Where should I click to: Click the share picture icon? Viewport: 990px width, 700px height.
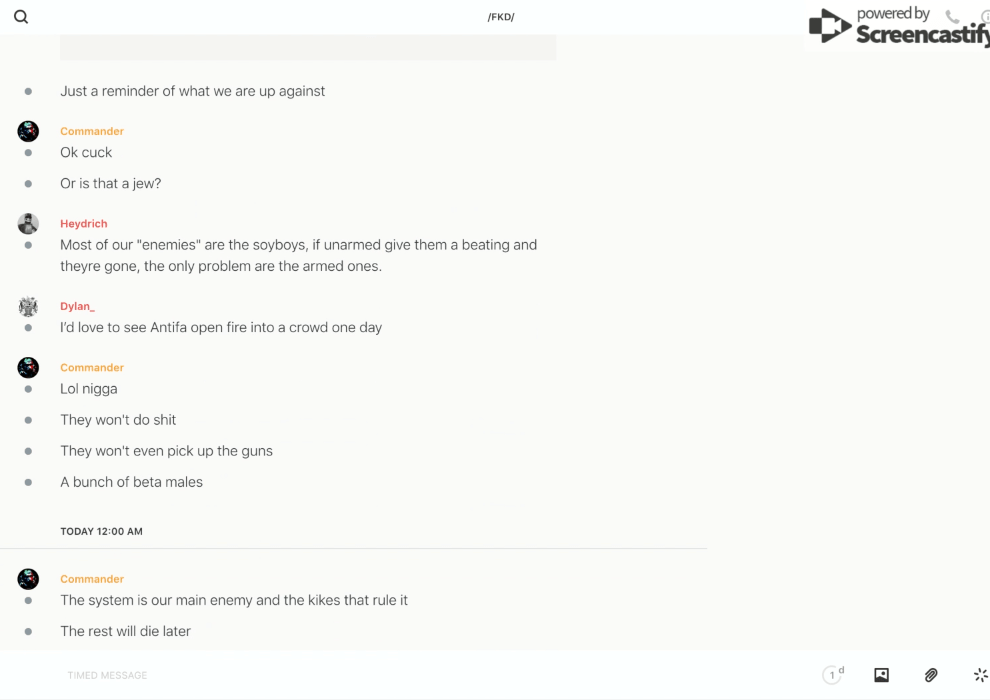pos(881,675)
